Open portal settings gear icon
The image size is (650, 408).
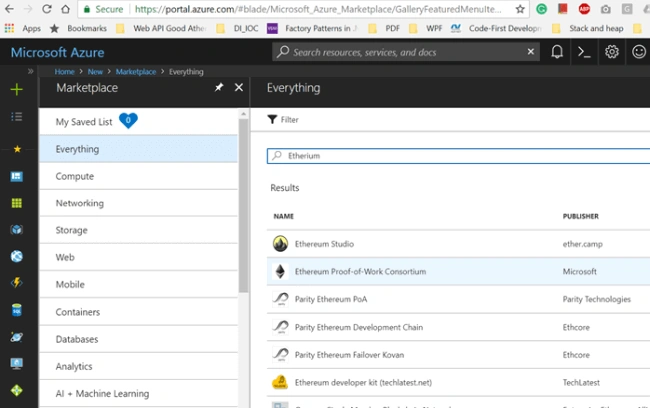pos(611,52)
